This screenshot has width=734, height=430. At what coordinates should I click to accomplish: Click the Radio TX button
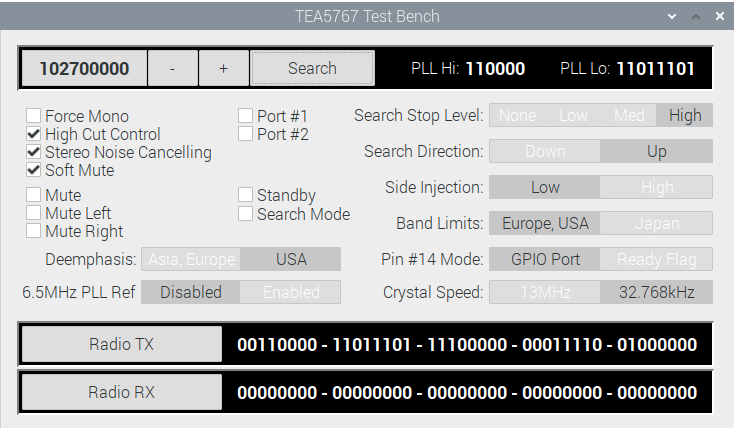click(122, 344)
